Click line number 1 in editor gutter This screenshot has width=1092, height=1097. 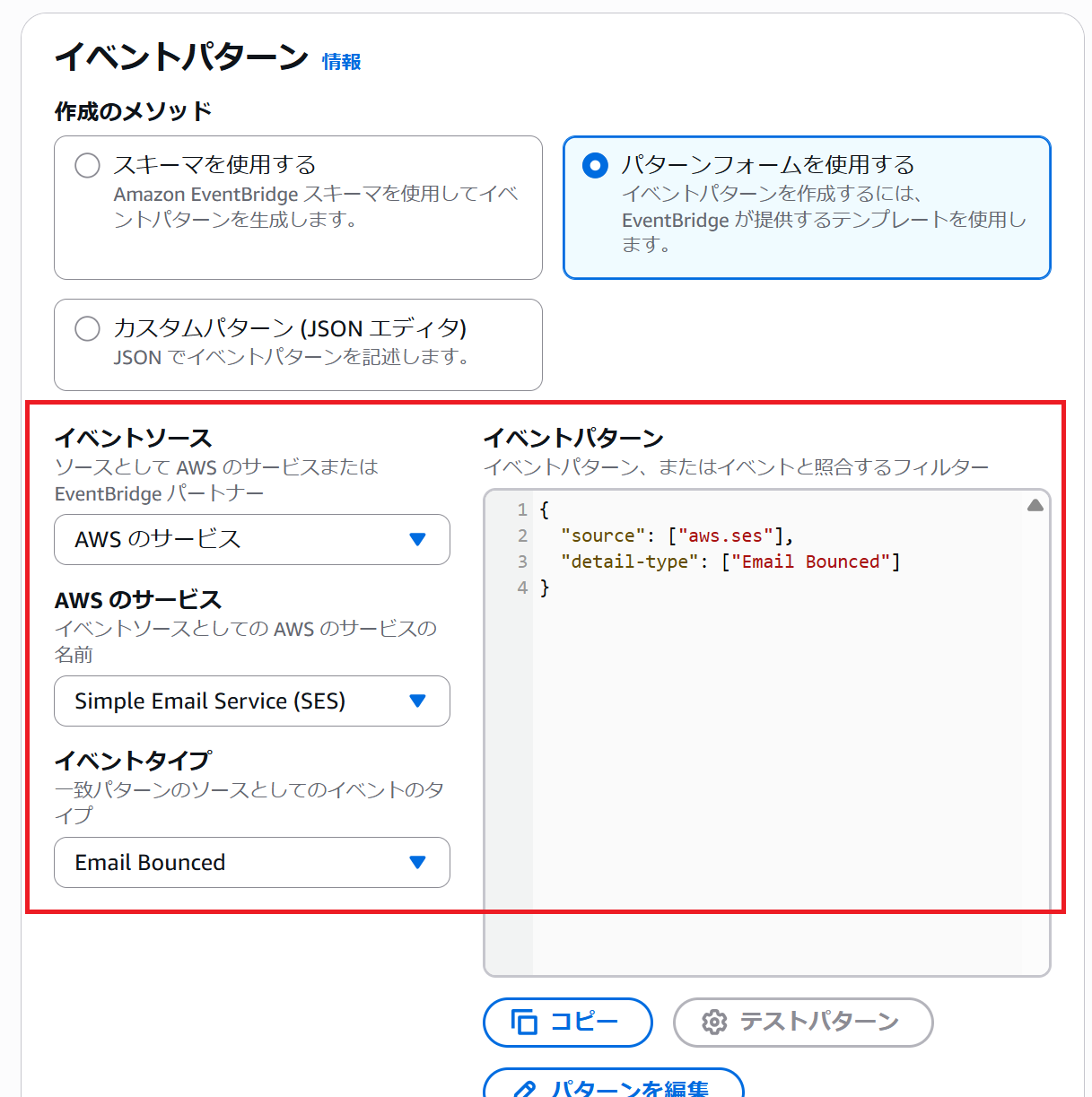tap(521, 509)
